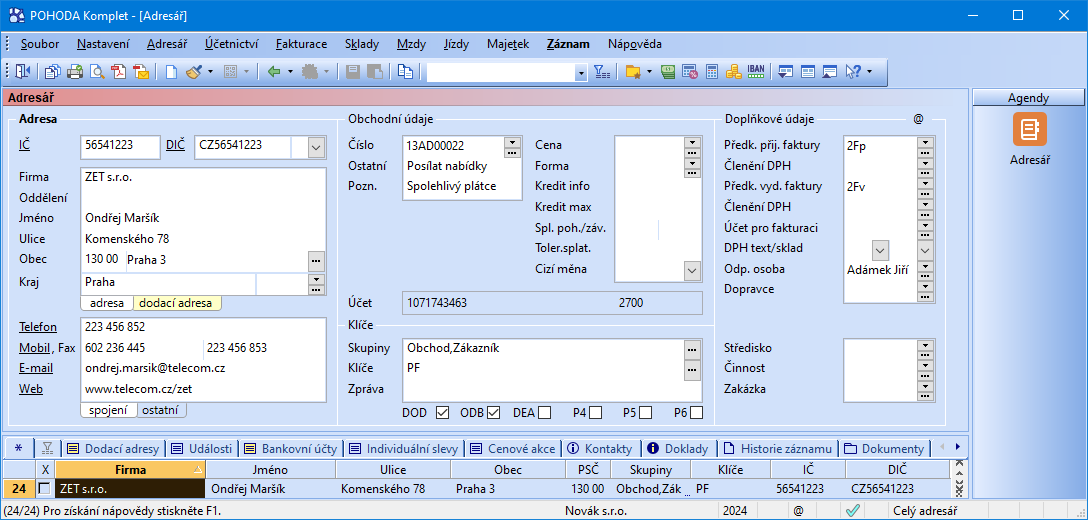Open dropdown arrow beside the paintbrush icon
This screenshot has width=1088, height=520.
pyautogui.click(x=211, y=71)
